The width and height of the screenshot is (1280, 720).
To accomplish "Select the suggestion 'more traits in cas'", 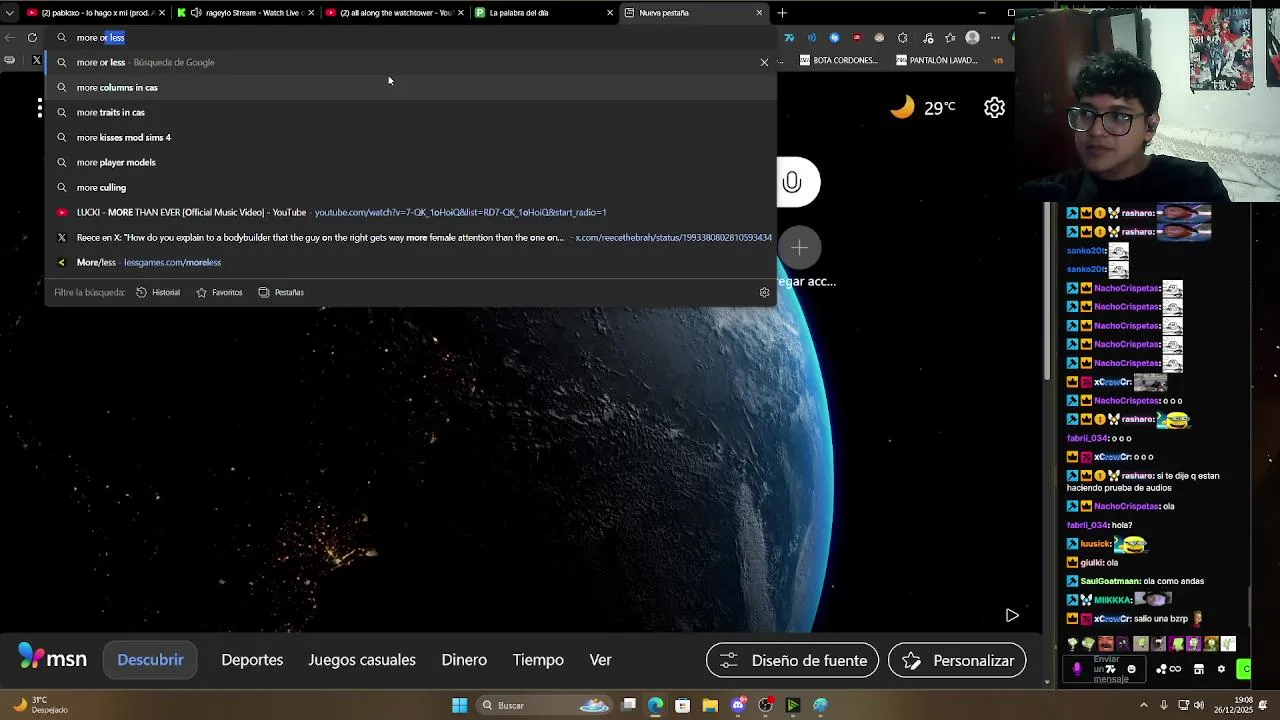I will coord(410,112).
